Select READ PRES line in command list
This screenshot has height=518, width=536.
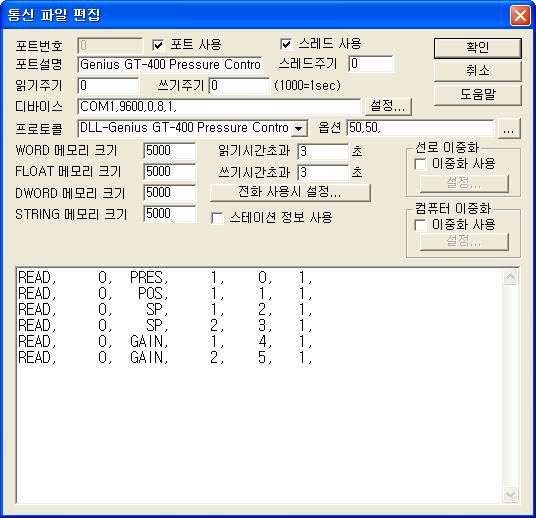[x=165, y=278]
